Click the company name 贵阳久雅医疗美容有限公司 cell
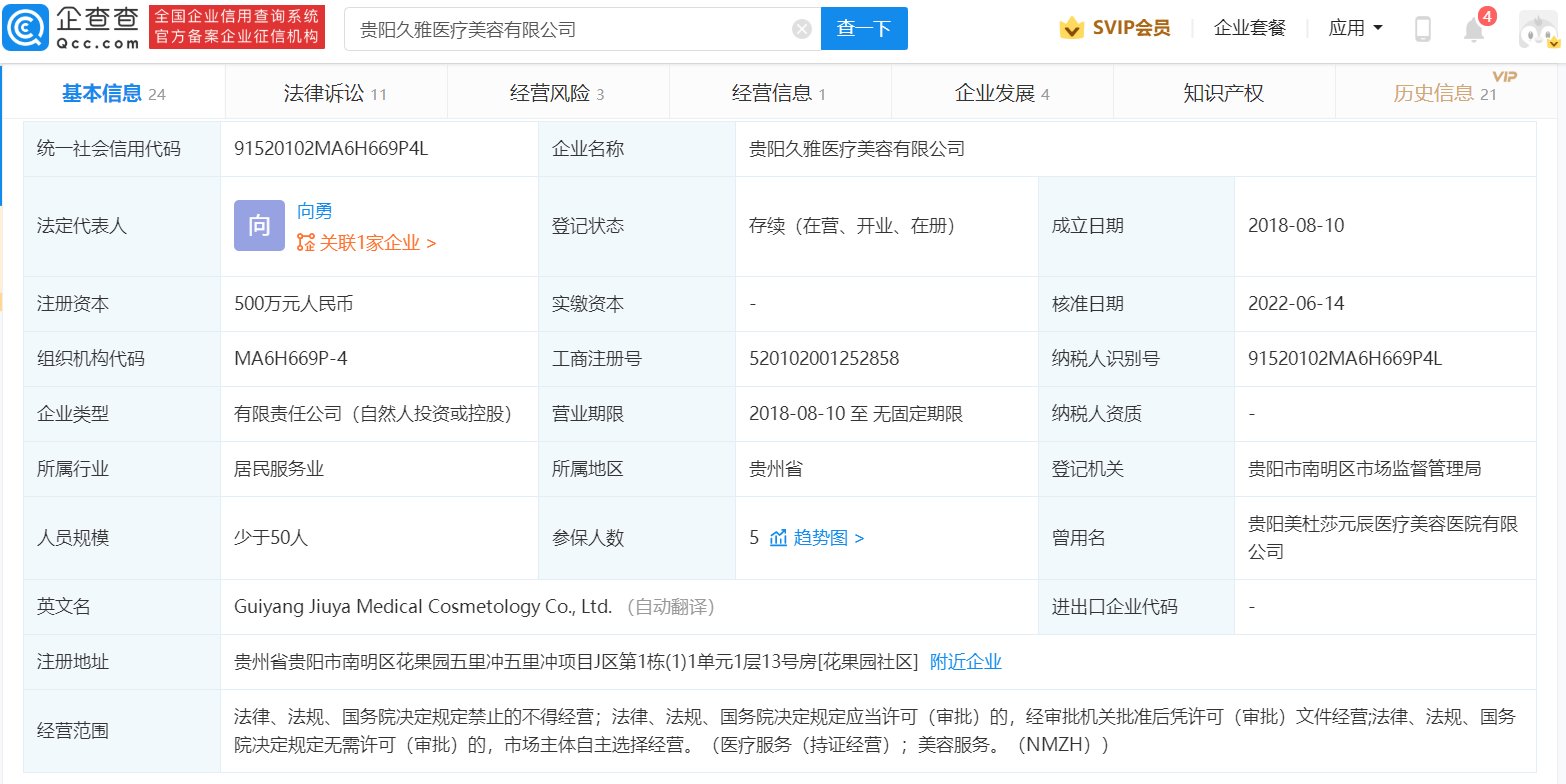The image size is (1566, 784). click(857, 149)
